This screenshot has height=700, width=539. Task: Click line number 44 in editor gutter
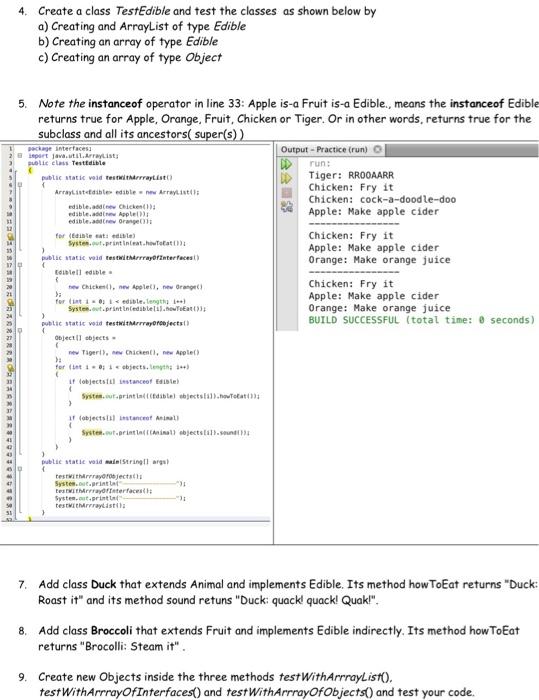[x=9, y=462]
